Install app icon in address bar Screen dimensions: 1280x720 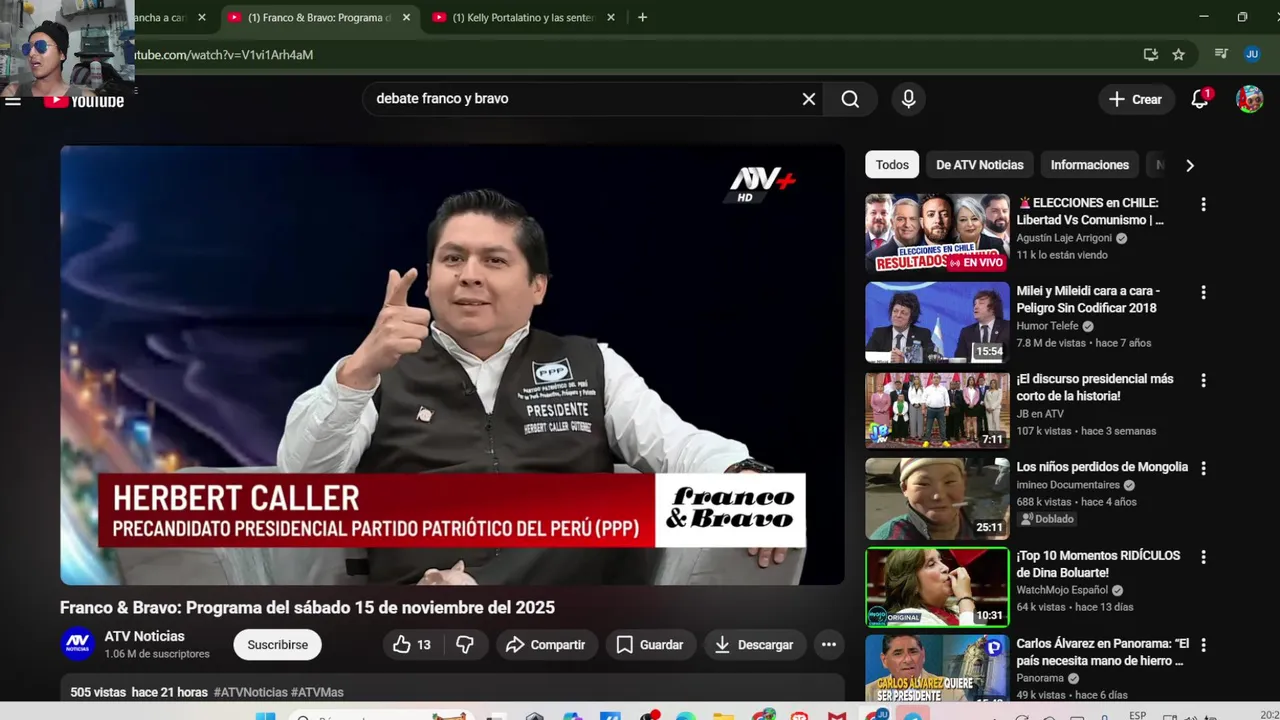point(1151,54)
